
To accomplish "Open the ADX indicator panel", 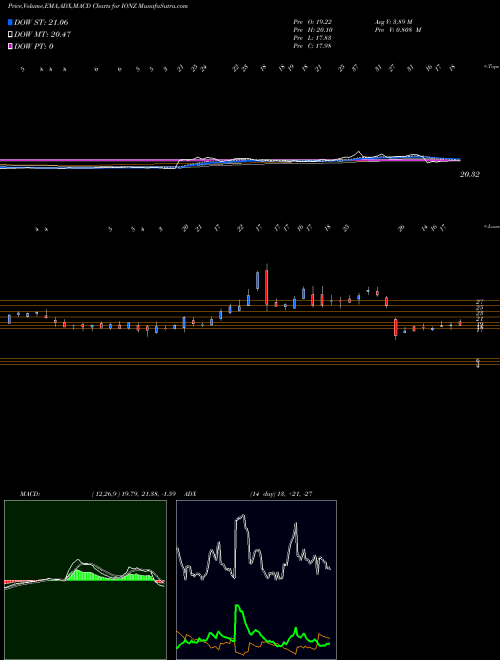I will (x=256, y=580).
